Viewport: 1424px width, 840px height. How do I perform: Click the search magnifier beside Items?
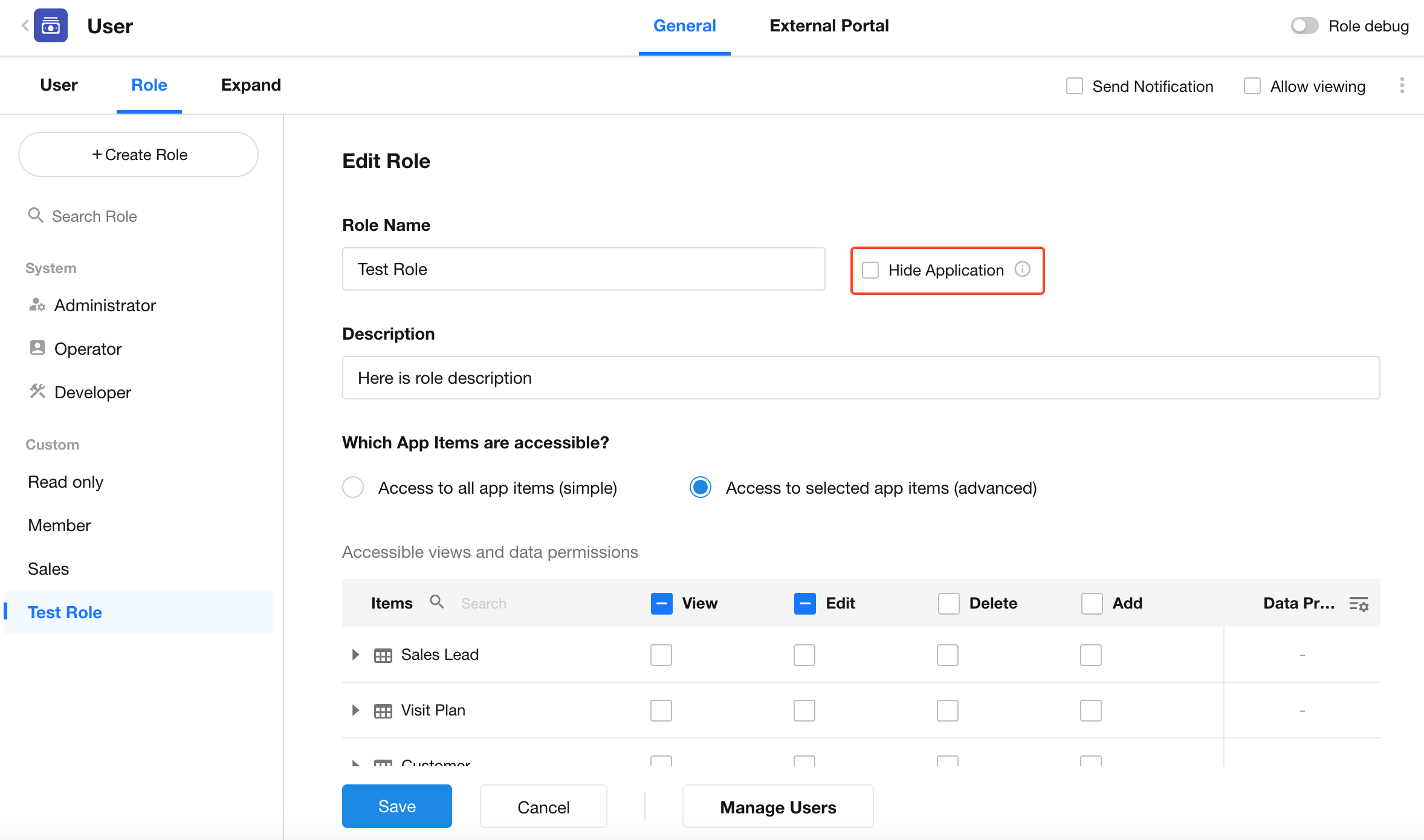(x=436, y=603)
